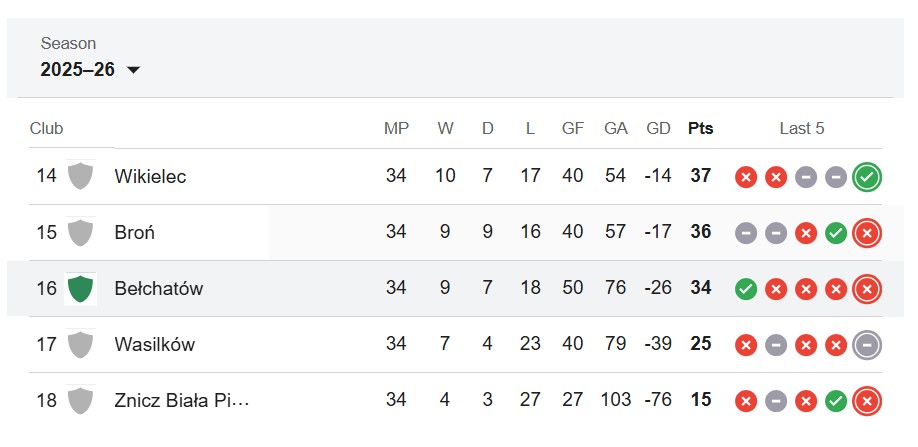Click the Pts column header
This screenshot has height=447, width=918.
[701, 129]
